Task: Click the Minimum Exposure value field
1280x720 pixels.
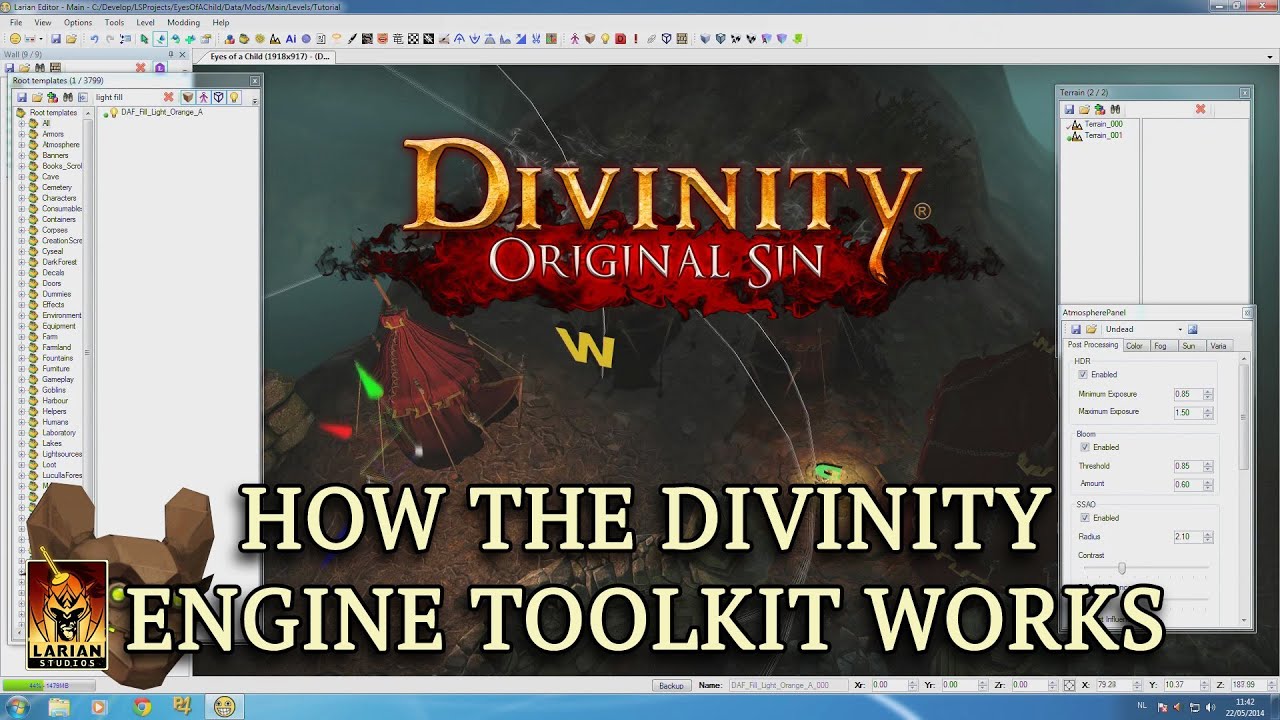Action: (1188, 394)
